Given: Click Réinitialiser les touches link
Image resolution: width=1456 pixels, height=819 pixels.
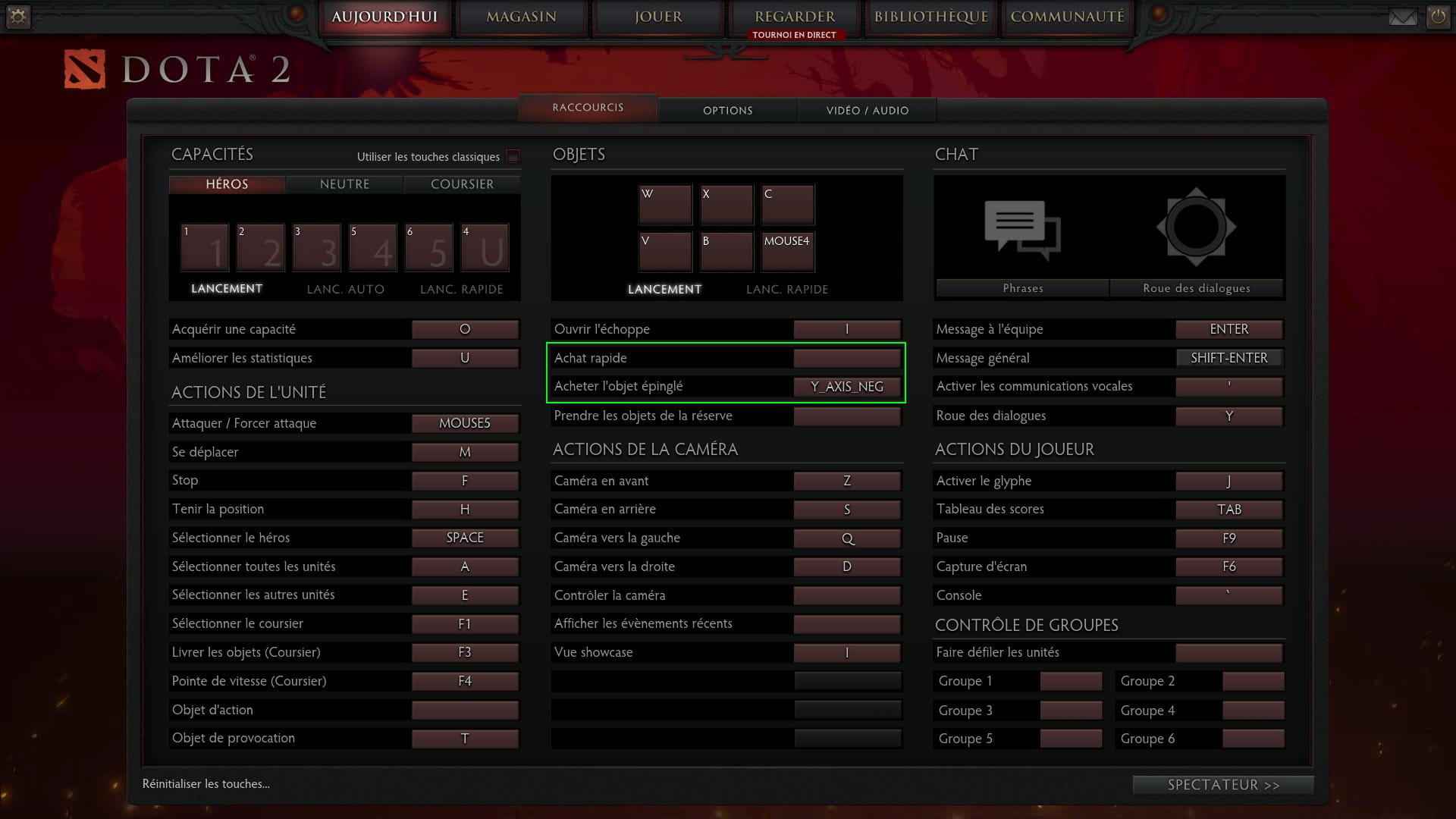Looking at the screenshot, I should click(x=206, y=783).
